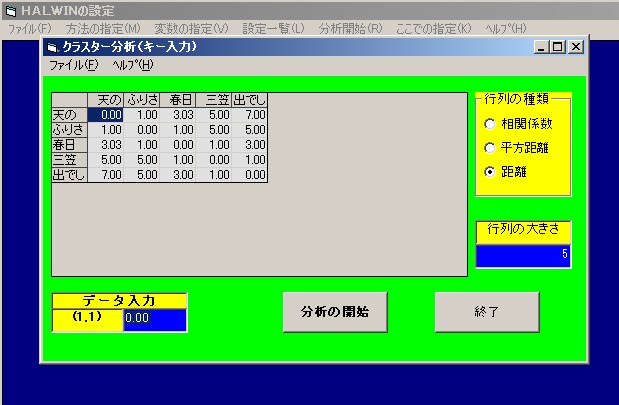This screenshot has height=405, width=619.
Task: Click the 分析の開始 button
Action: click(335, 312)
